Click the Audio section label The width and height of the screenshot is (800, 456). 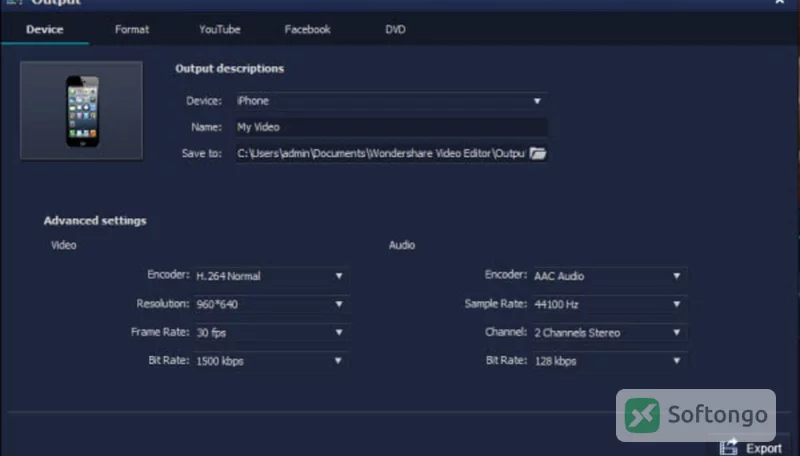pos(402,245)
